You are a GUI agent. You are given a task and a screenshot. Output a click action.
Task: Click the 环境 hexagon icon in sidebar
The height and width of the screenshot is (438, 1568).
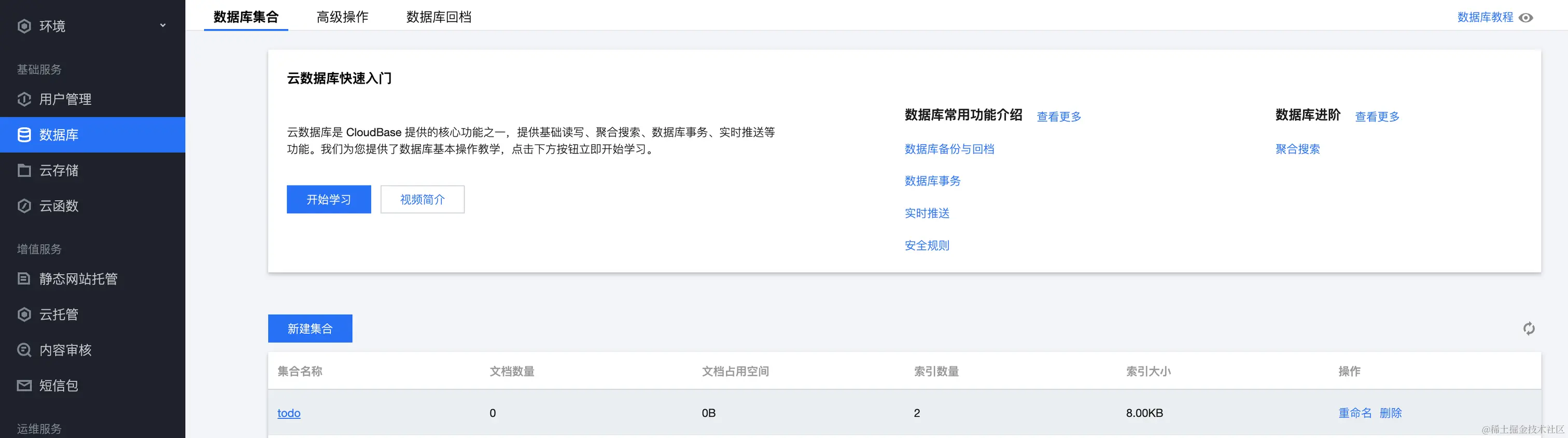click(x=24, y=26)
